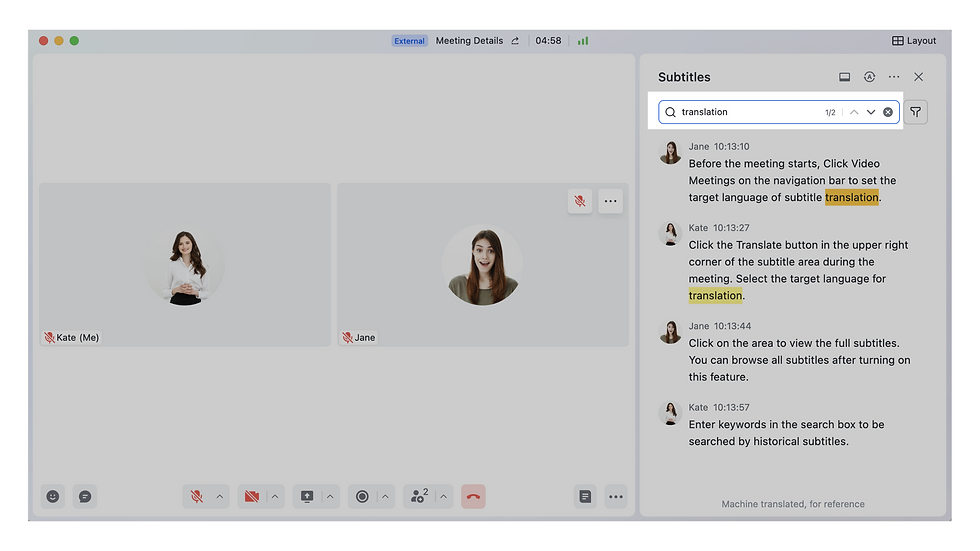Start screen sharing

[x=307, y=497]
